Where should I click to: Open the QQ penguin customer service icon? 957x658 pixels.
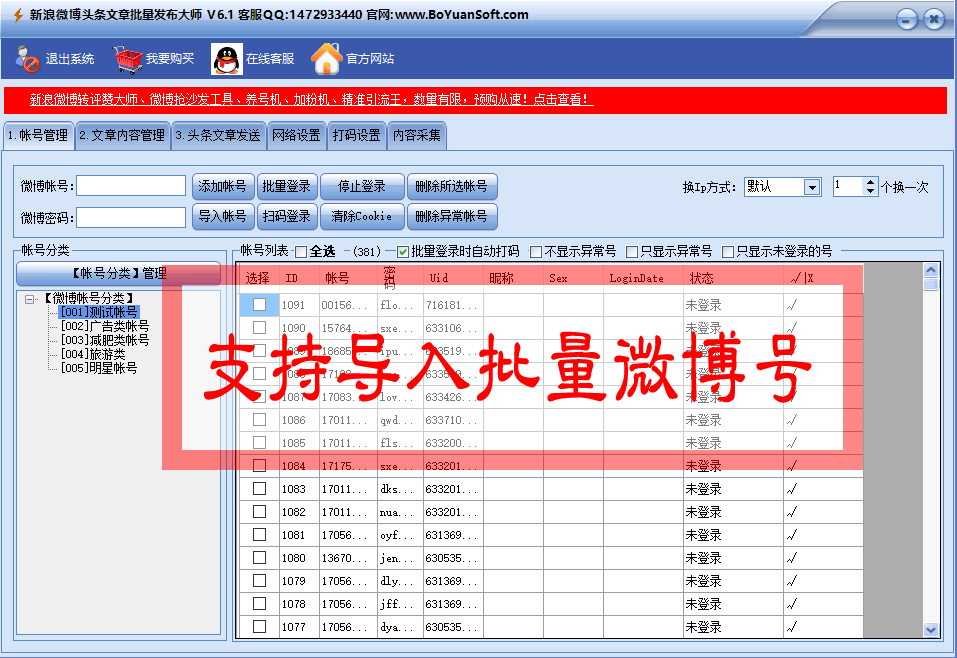(227, 59)
